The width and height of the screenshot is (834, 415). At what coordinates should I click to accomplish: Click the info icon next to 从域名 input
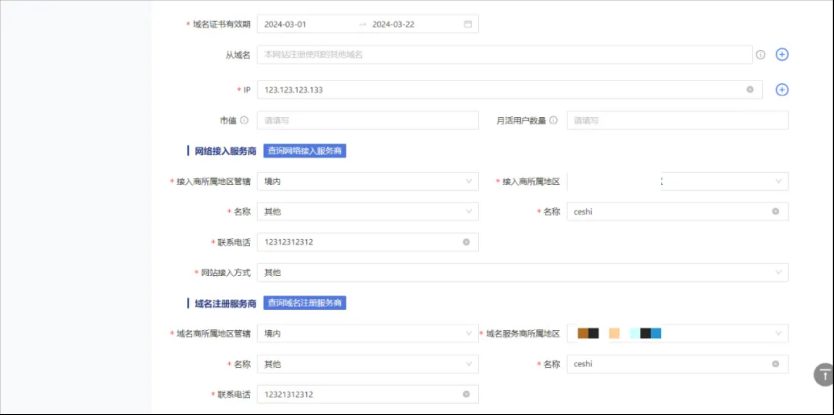[760, 55]
